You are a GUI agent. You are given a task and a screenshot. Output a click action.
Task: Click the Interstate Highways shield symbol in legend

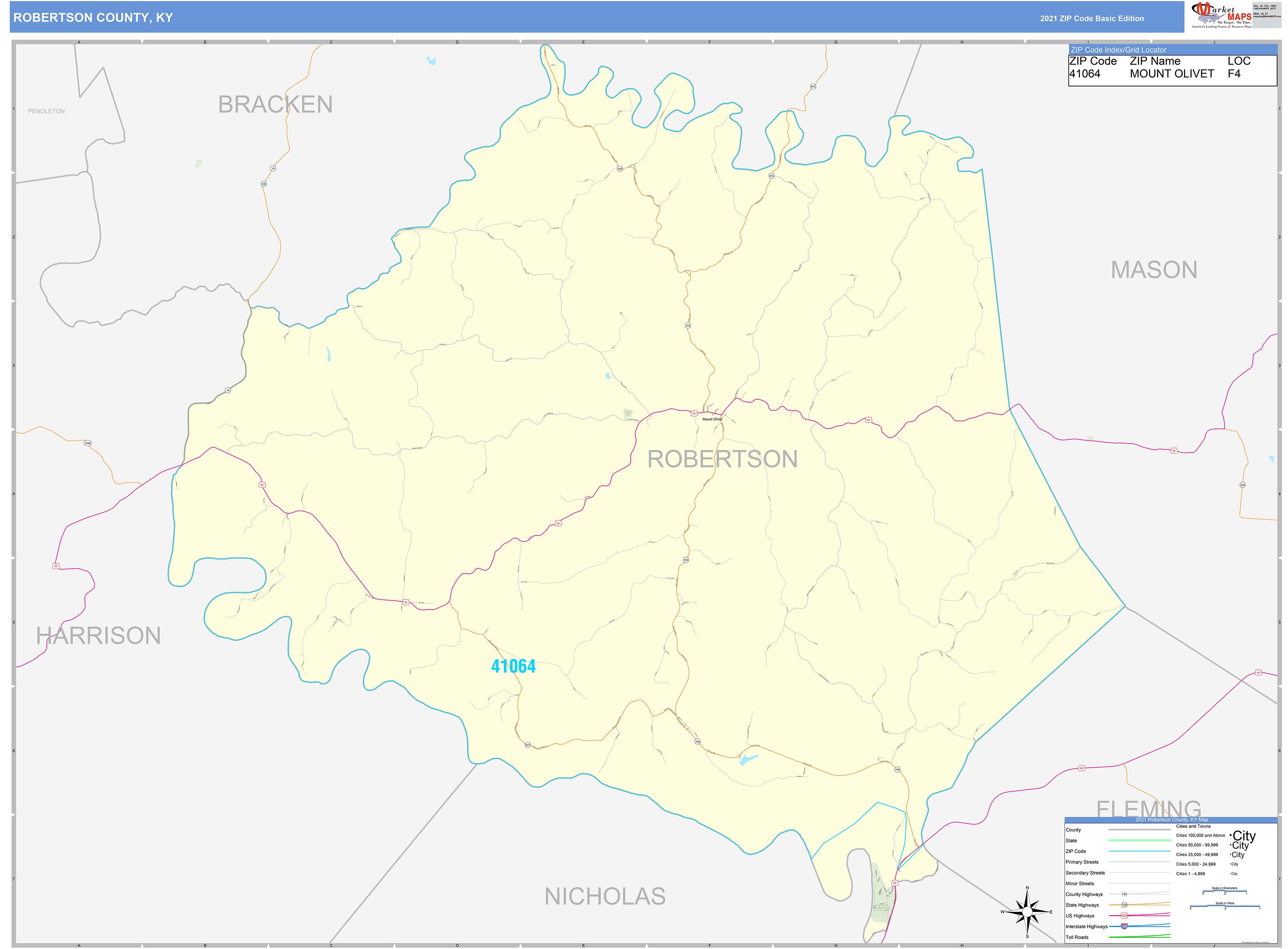[1124, 927]
